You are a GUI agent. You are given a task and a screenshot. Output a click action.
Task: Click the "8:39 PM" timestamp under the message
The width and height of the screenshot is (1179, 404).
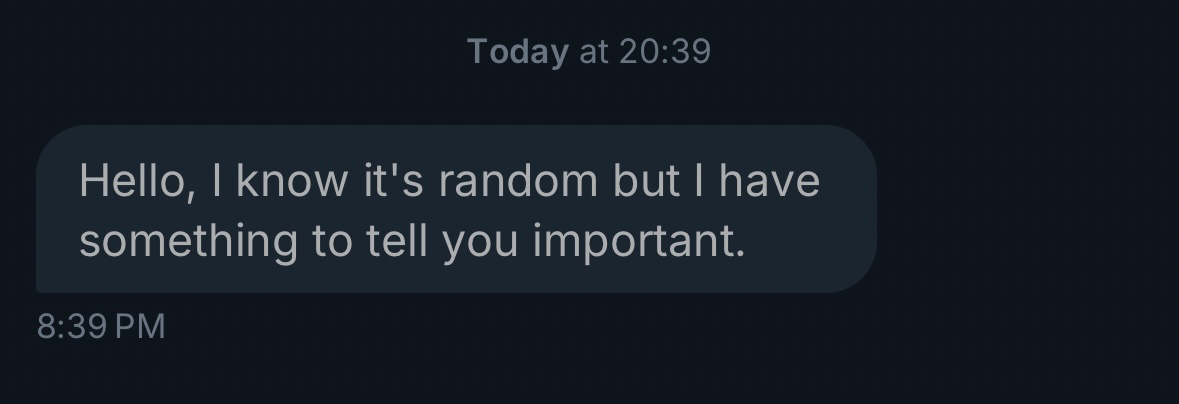coord(101,327)
